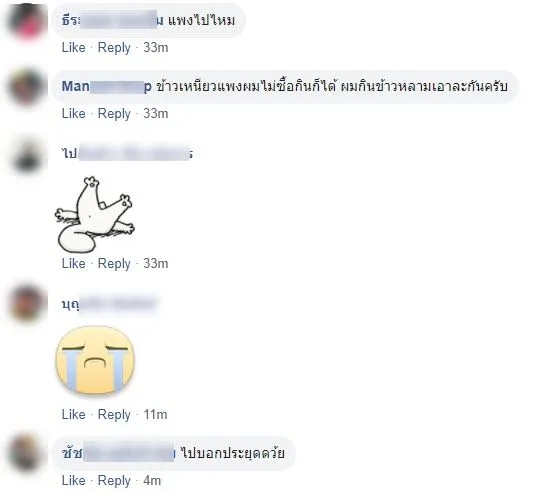Open the first commenter's profile picture
558x493 pixels.
[27, 21]
